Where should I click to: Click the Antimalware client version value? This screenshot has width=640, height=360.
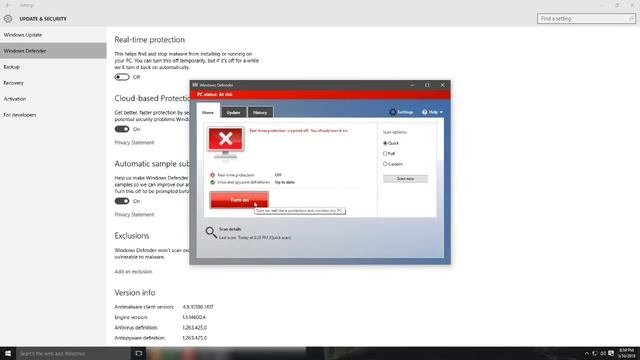point(198,307)
